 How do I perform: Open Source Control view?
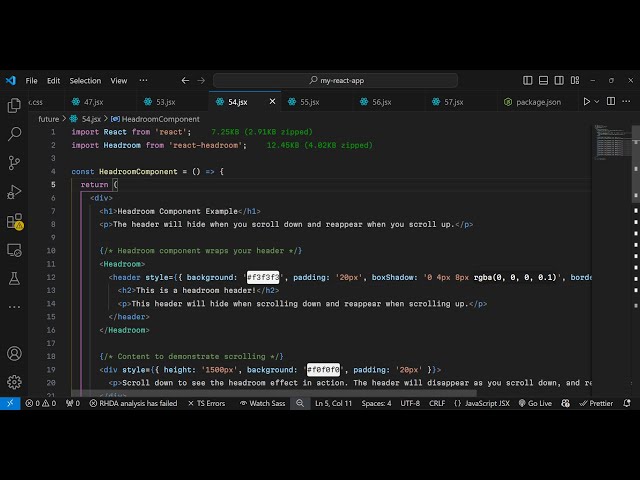pyautogui.click(x=14, y=162)
